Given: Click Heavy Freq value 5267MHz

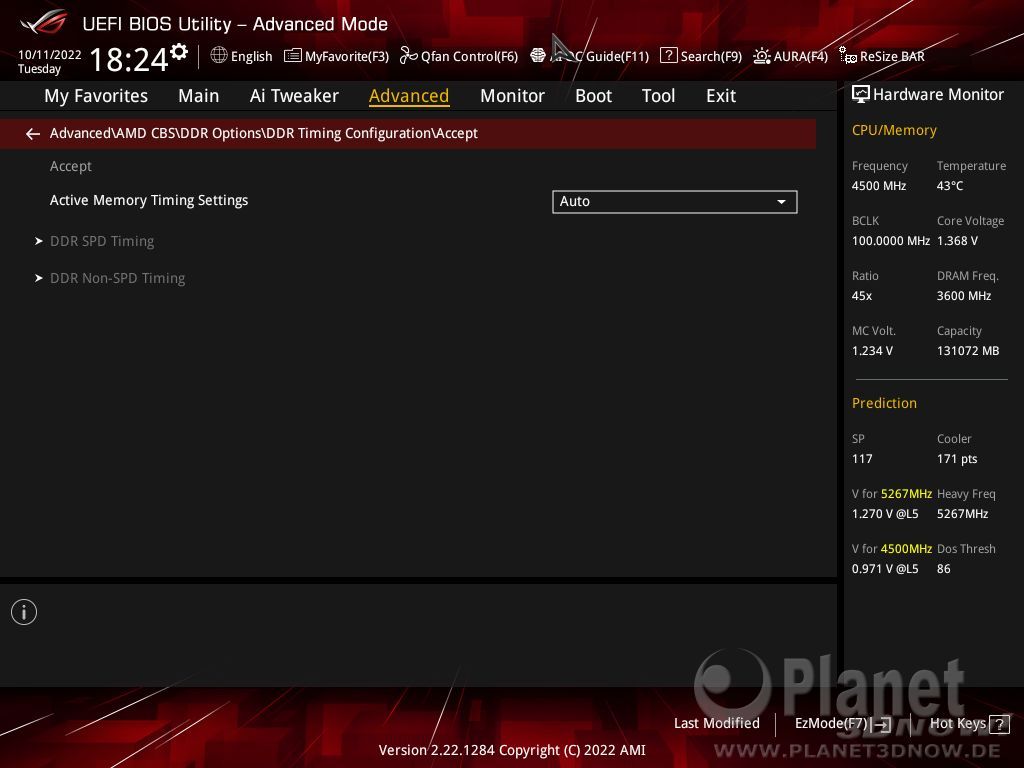Looking at the screenshot, I should [963, 514].
